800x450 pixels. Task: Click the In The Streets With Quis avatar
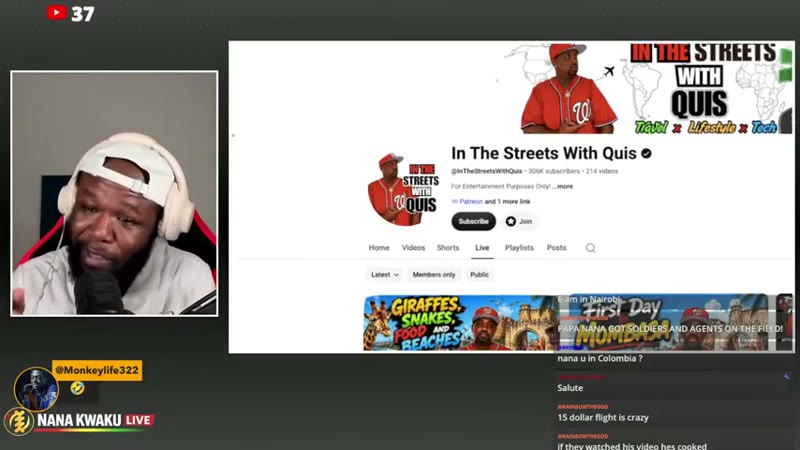click(x=403, y=189)
